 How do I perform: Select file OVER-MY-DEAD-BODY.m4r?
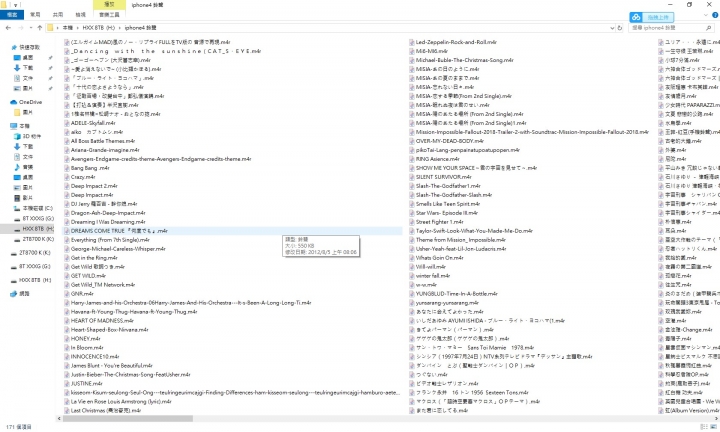[450, 141]
